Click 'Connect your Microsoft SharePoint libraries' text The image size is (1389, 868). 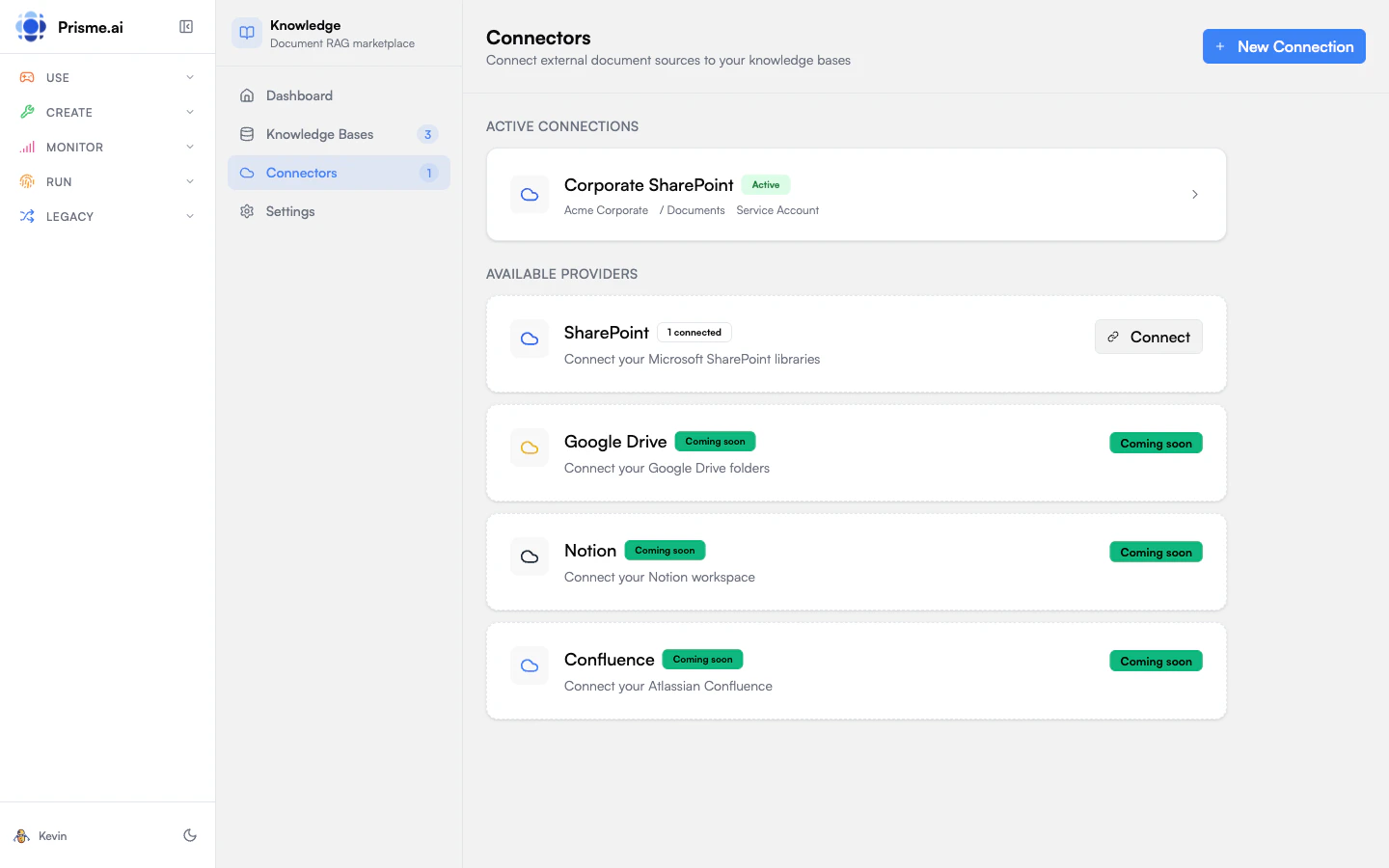pyautogui.click(x=693, y=359)
